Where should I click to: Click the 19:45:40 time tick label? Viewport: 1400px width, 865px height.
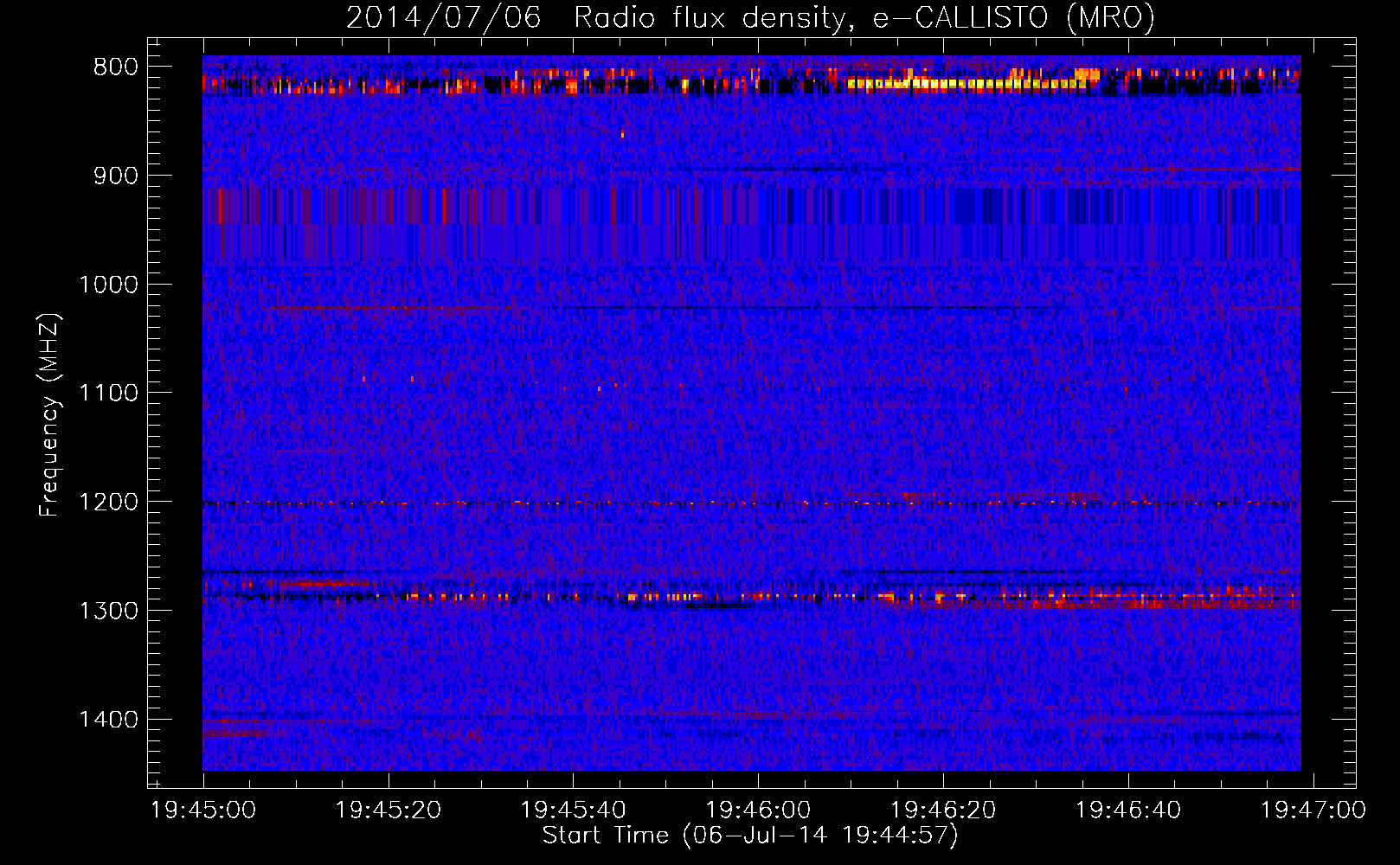pos(574,811)
